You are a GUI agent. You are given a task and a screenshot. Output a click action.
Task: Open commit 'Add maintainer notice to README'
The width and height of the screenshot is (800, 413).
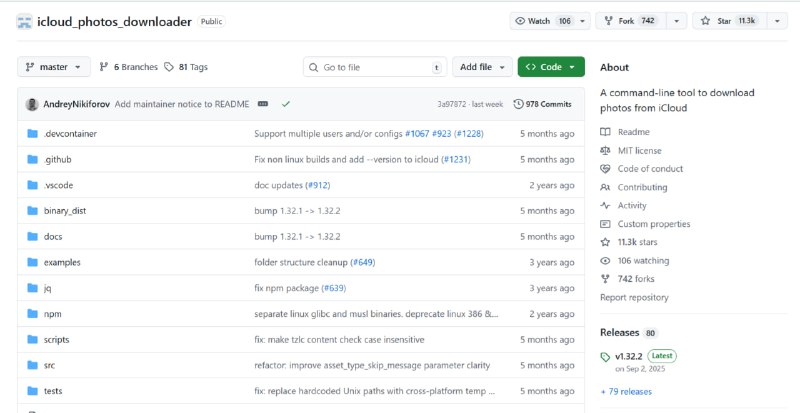182,104
